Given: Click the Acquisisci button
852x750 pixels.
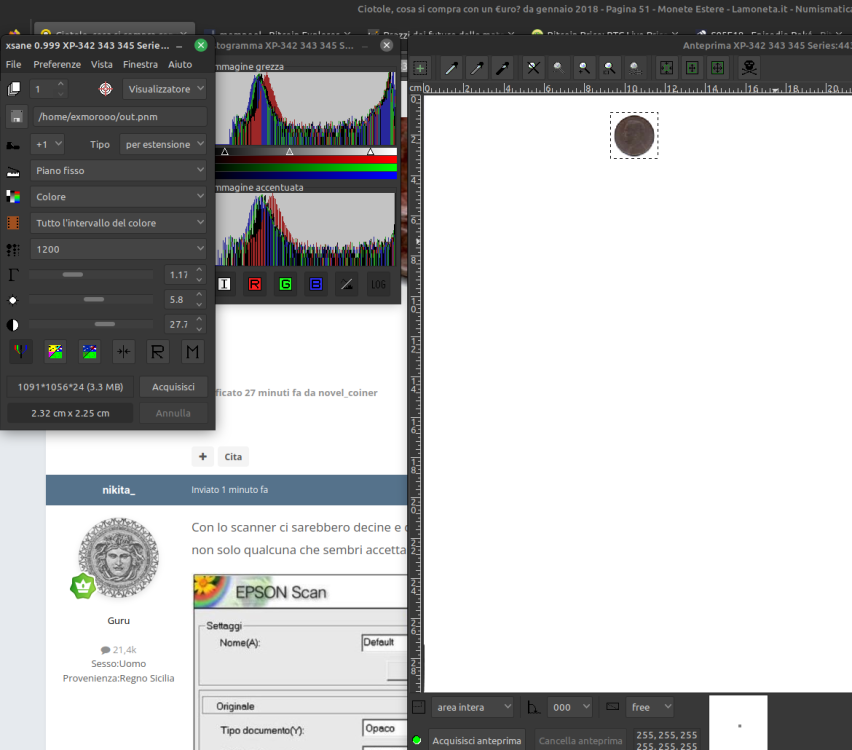Looking at the screenshot, I should [x=173, y=387].
